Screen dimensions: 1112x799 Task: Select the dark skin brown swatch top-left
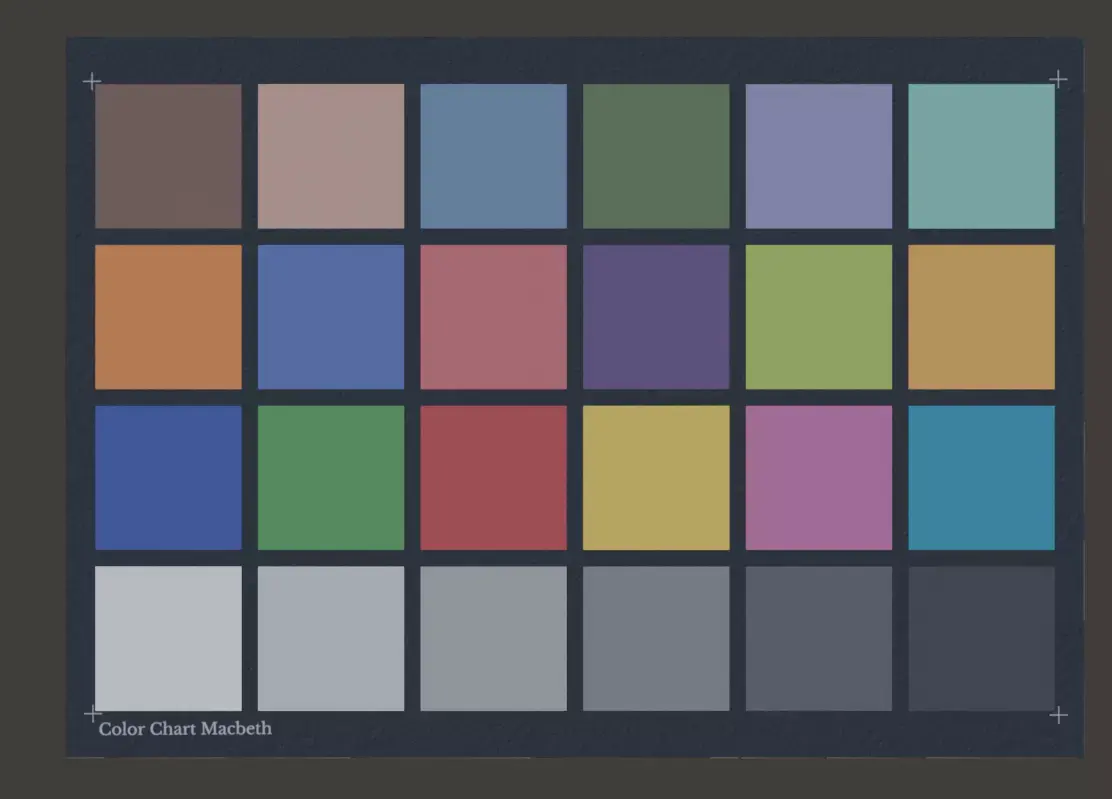(167, 155)
